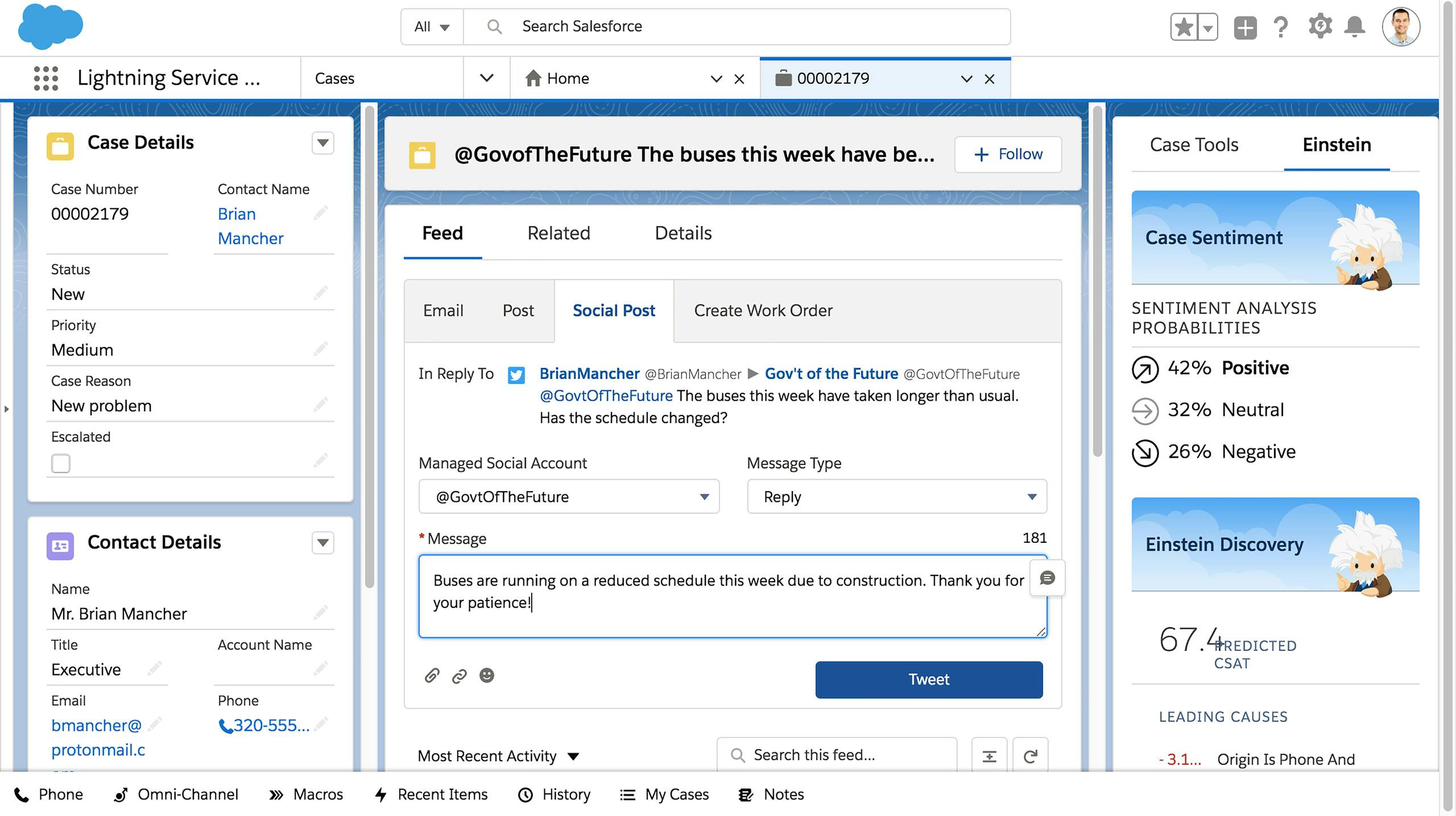
Task: Open the History utility bar item
Action: (x=555, y=794)
